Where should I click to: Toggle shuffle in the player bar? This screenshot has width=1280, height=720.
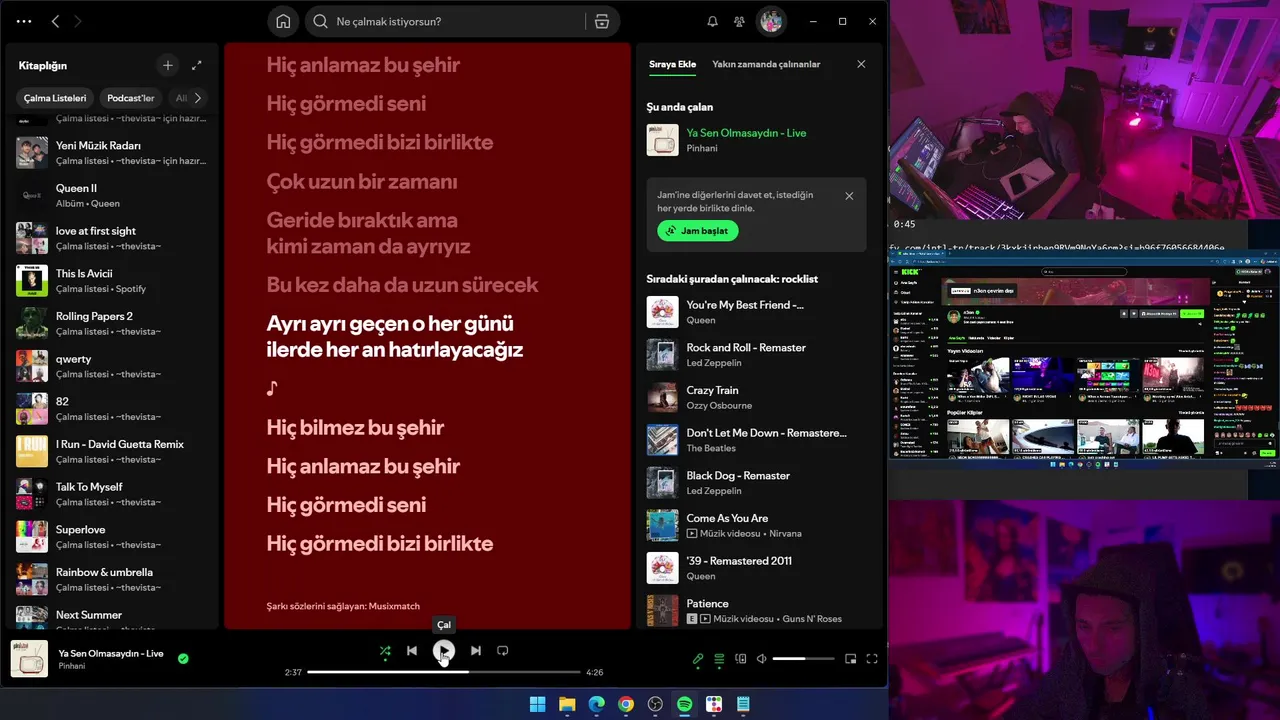[x=385, y=651]
